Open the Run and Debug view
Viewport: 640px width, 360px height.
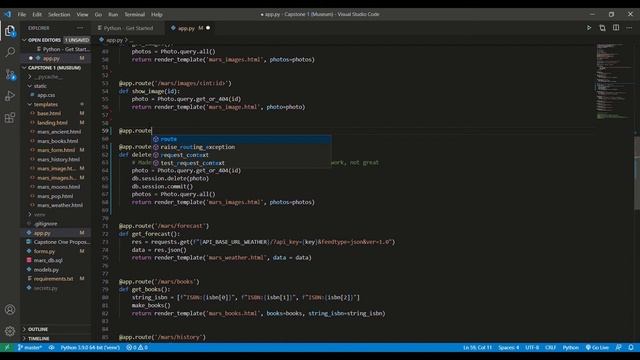click(10, 96)
